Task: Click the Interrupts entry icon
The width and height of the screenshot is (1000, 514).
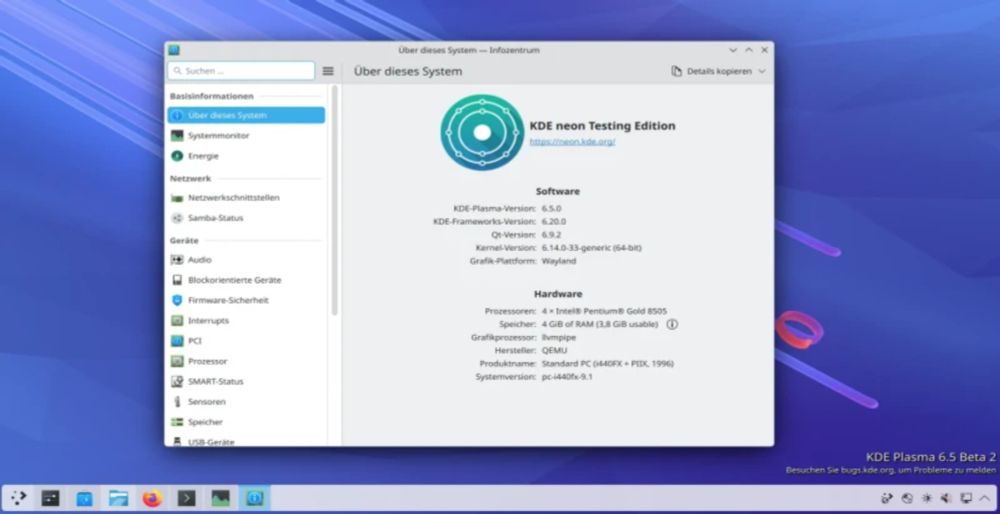Action: click(x=177, y=321)
